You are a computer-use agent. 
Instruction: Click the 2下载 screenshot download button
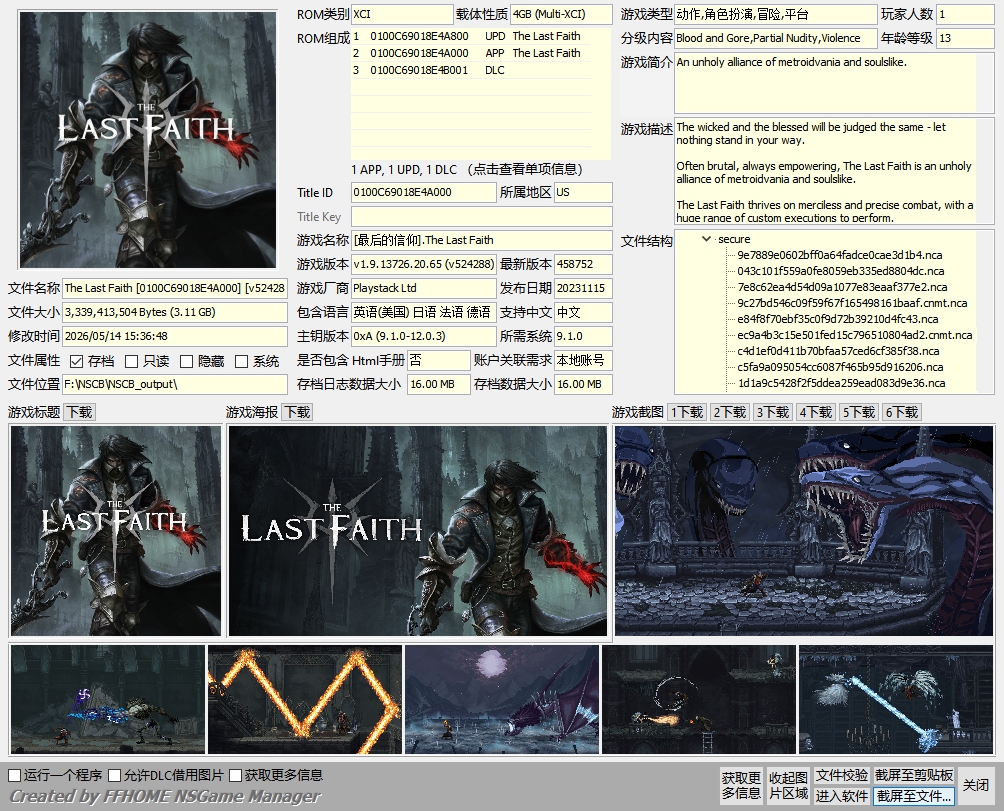pos(730,412)
